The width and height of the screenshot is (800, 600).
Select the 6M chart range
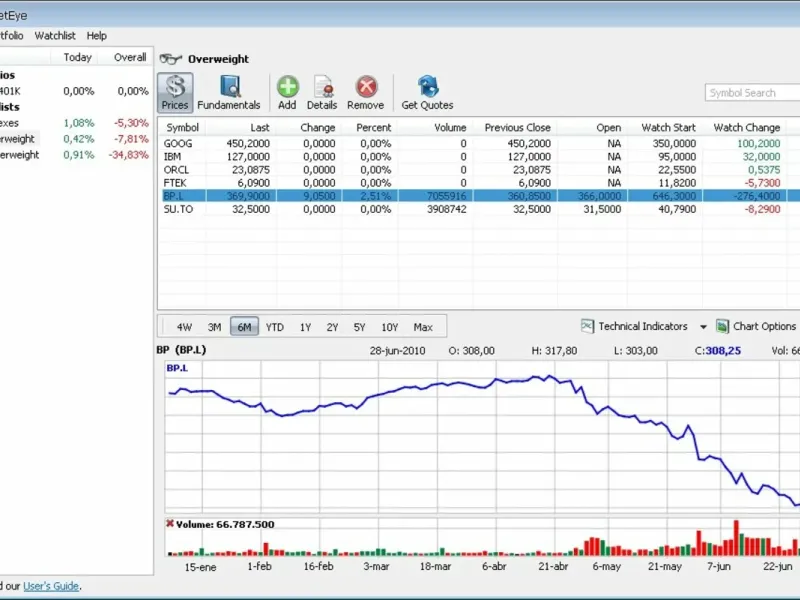coord(244,327)
